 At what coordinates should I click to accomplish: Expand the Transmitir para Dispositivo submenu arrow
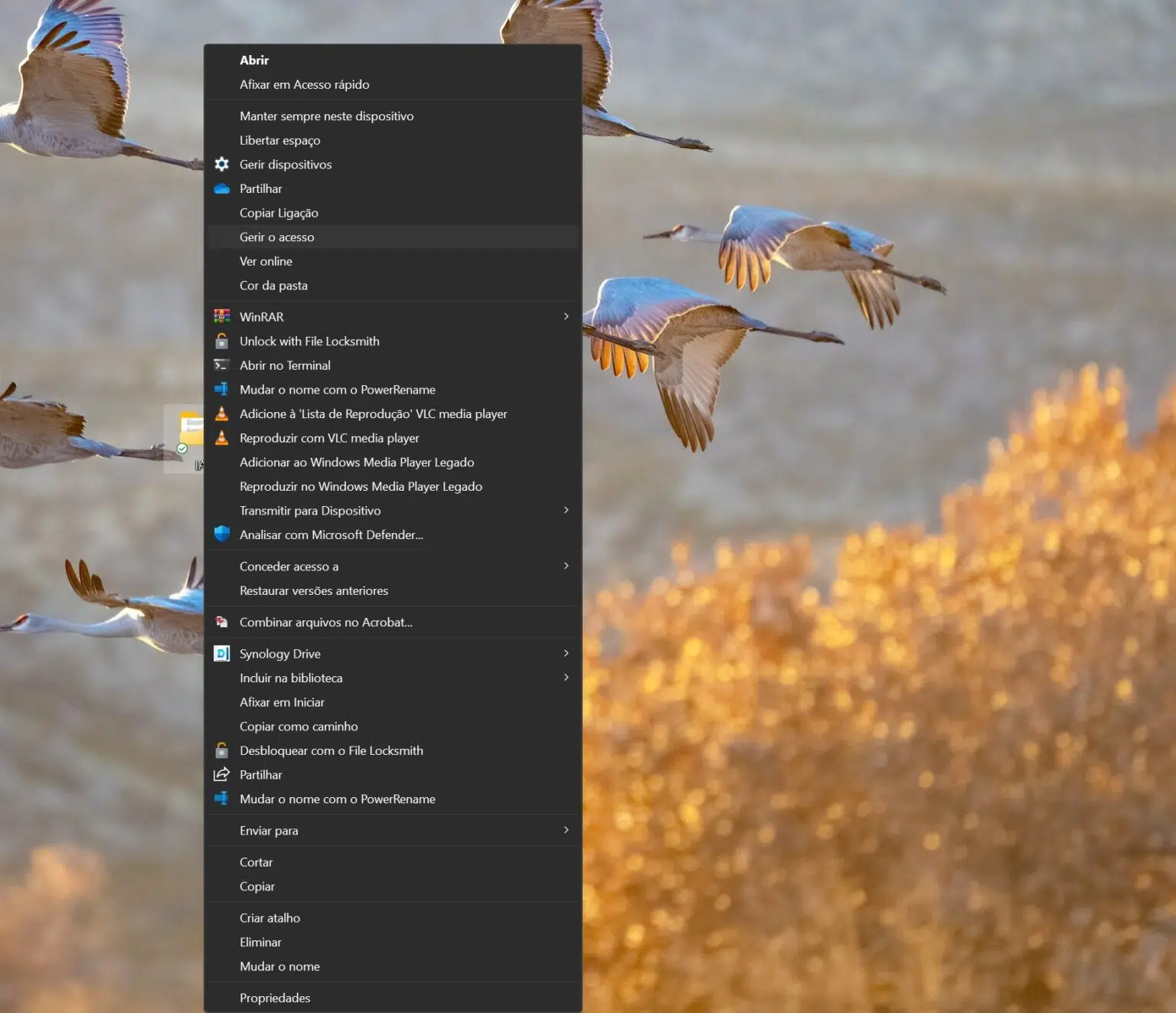566,510
